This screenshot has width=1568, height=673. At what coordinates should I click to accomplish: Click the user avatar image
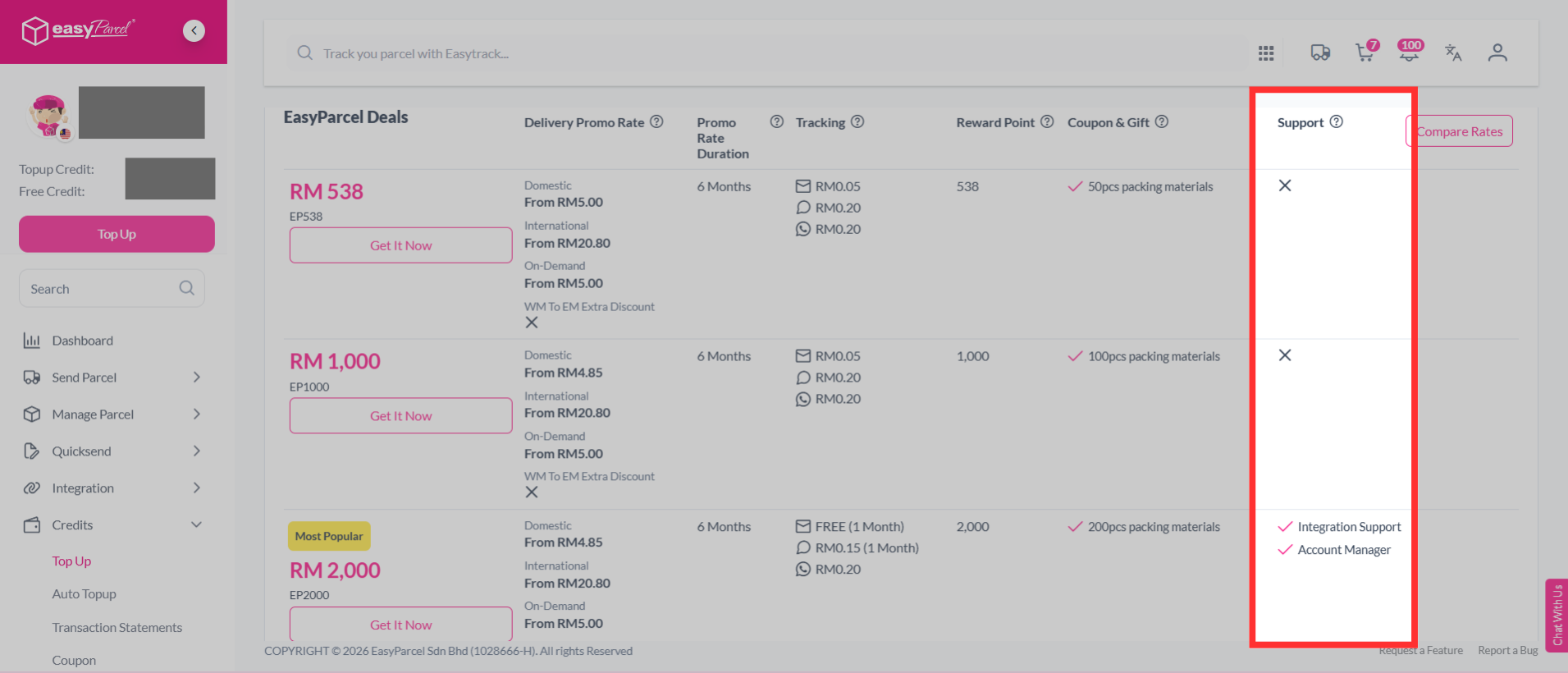48,116
